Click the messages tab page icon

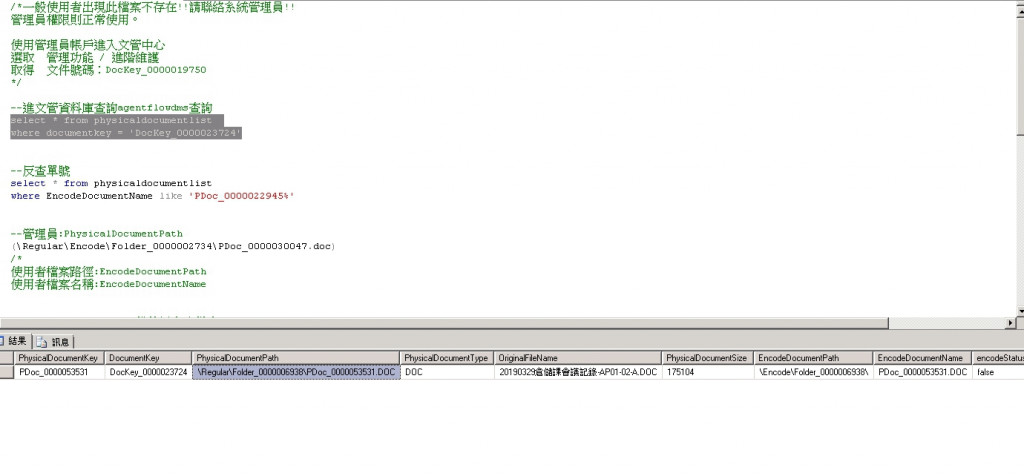[x=42, y=341]
